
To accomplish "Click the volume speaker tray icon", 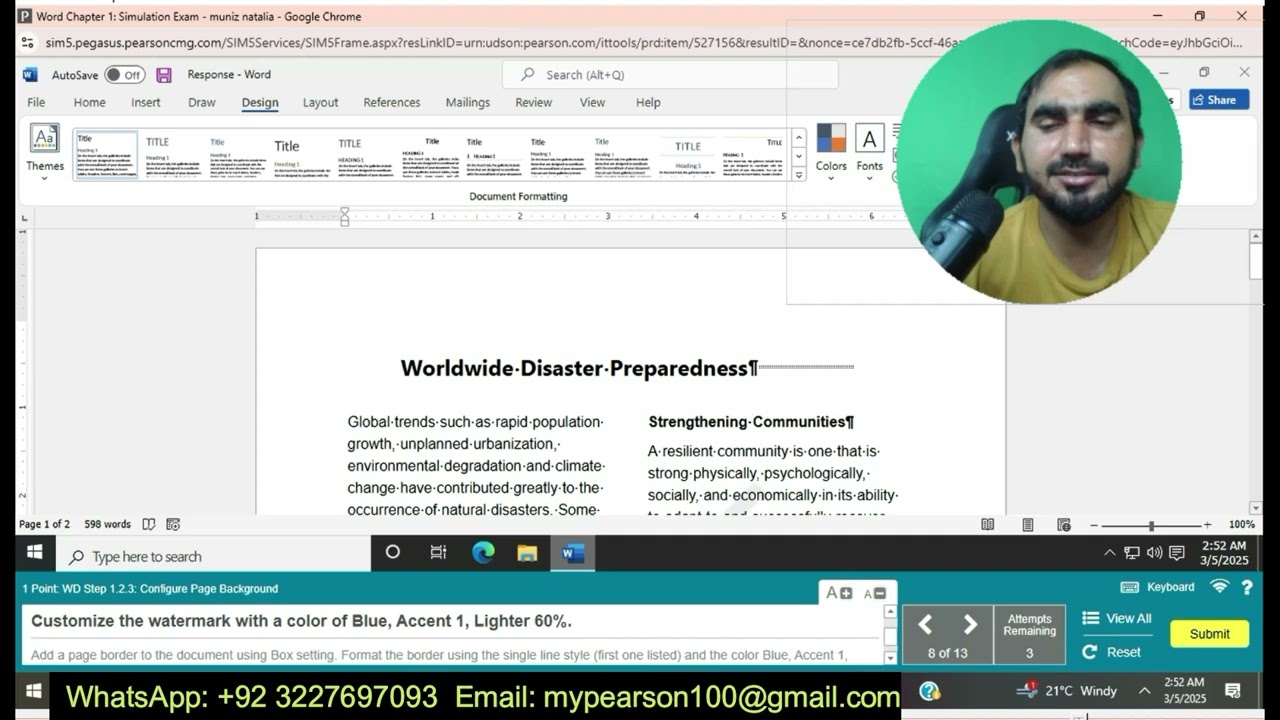I will (x=1154, y=553).
